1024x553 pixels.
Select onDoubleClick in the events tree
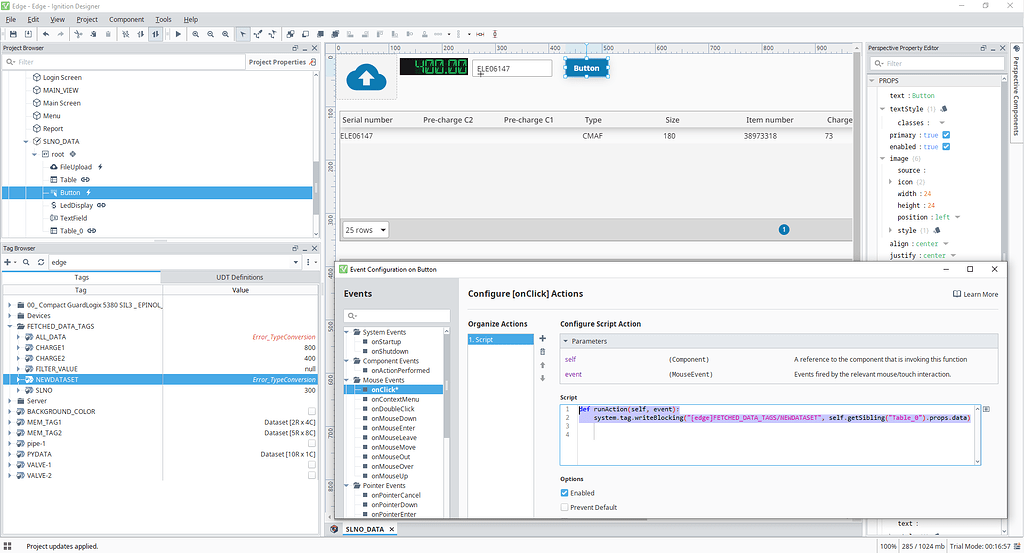[x=392, y=409]
